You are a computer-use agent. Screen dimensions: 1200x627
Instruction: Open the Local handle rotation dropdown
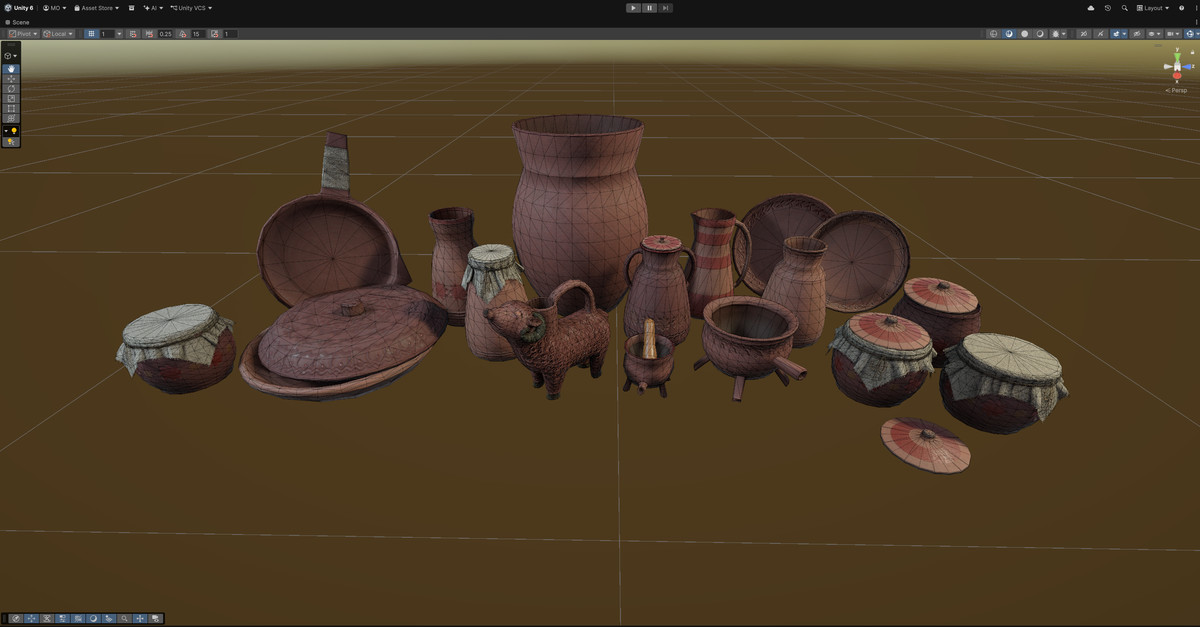[58, 34]
